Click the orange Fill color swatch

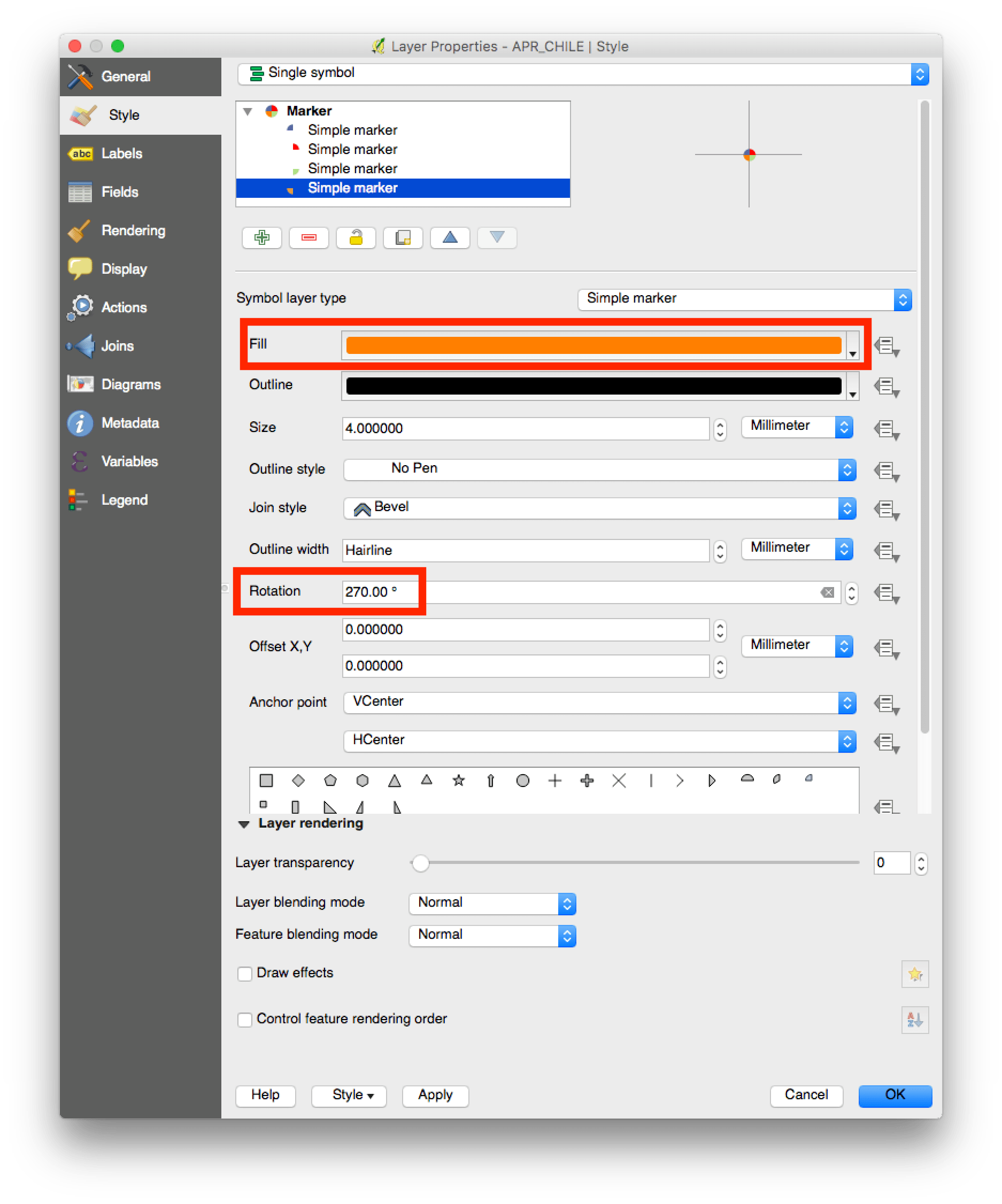(594, 345)
